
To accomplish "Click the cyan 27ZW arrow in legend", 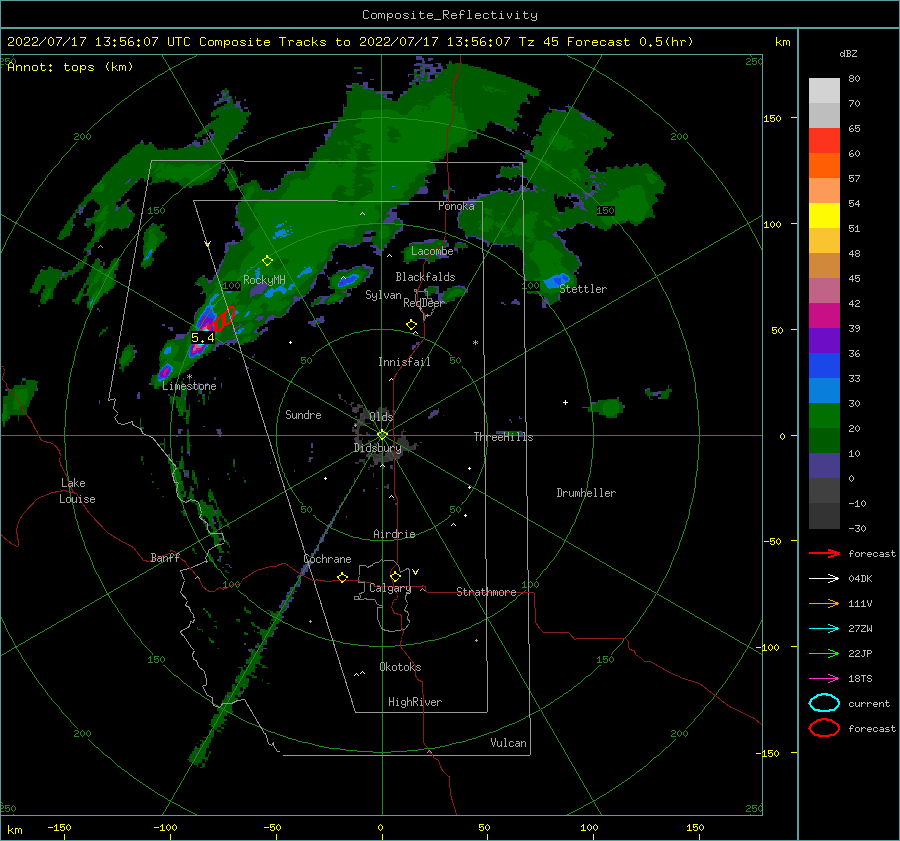I will coord(824,629).
